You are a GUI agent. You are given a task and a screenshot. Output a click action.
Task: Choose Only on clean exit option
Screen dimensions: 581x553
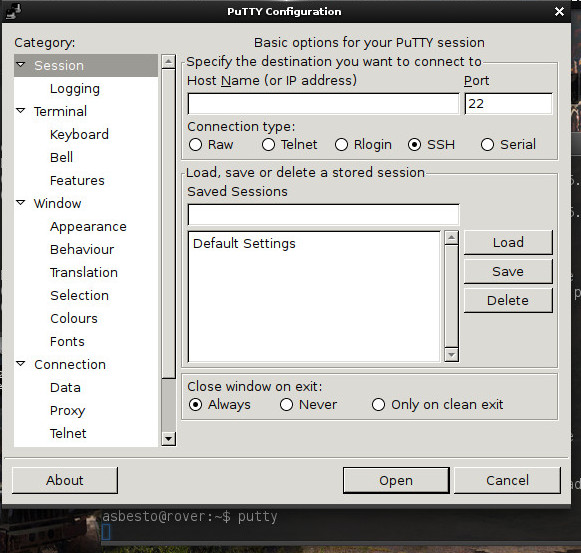378,404
